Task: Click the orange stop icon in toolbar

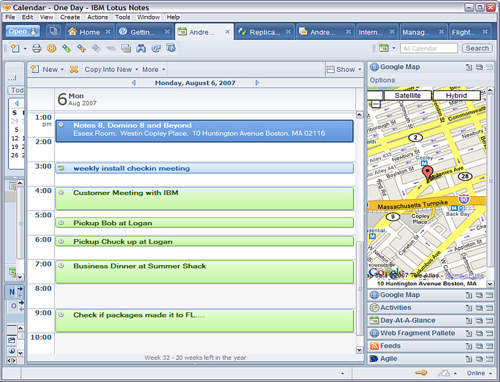Action: pos(51,48)
